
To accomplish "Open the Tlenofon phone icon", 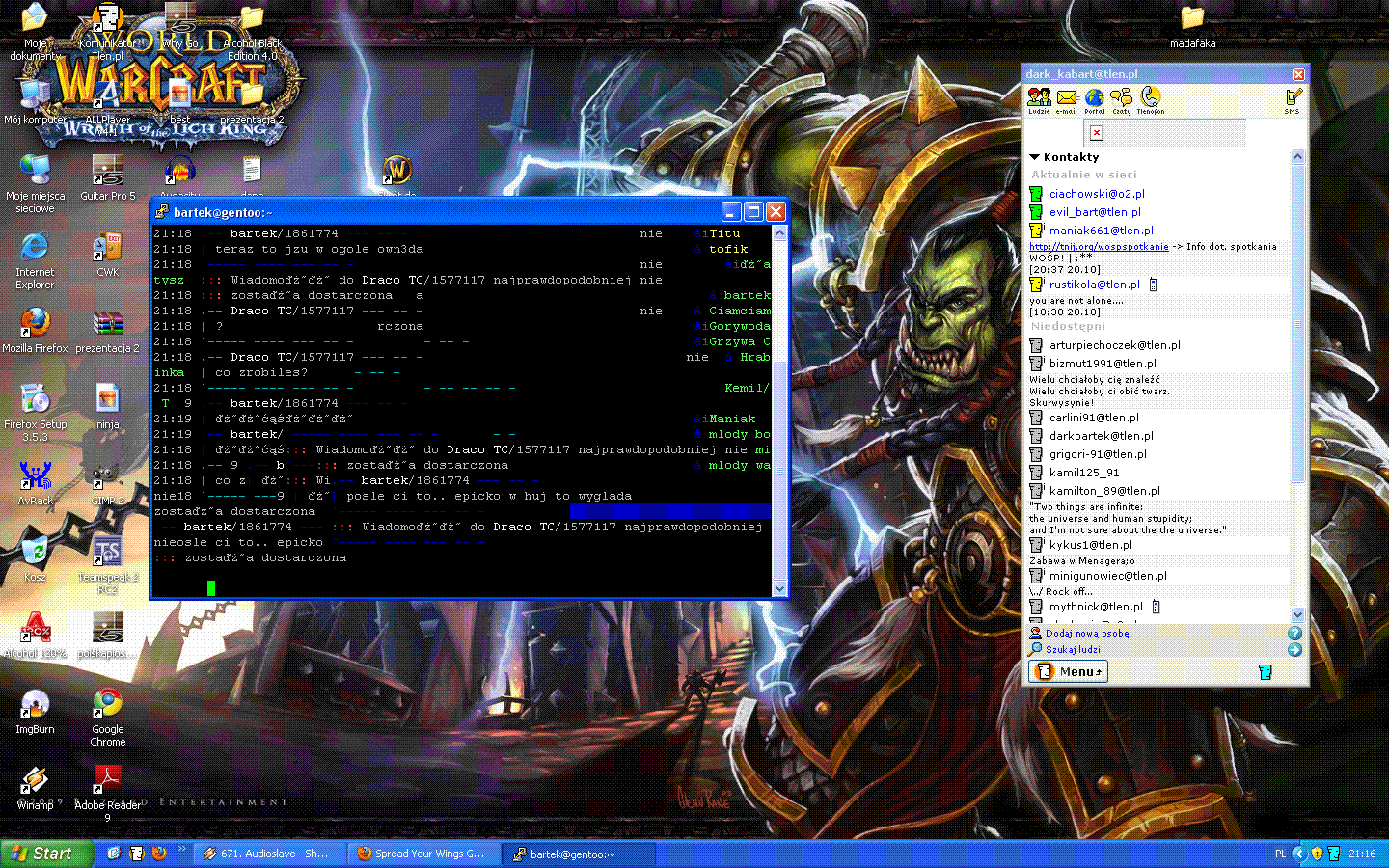I will [x=1150, y=100].
